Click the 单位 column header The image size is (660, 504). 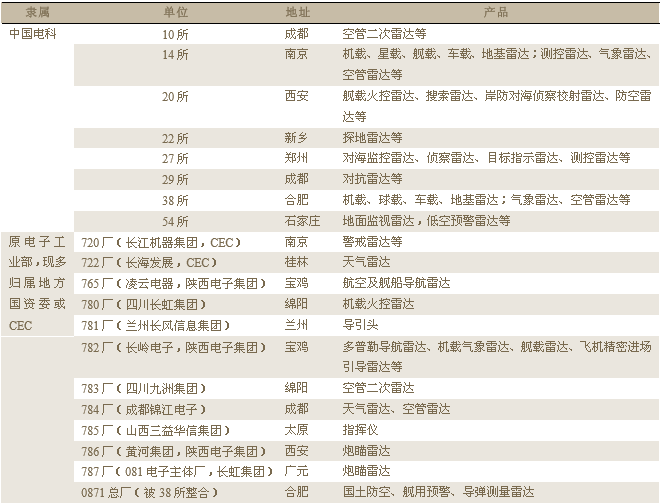coord(176,13)
